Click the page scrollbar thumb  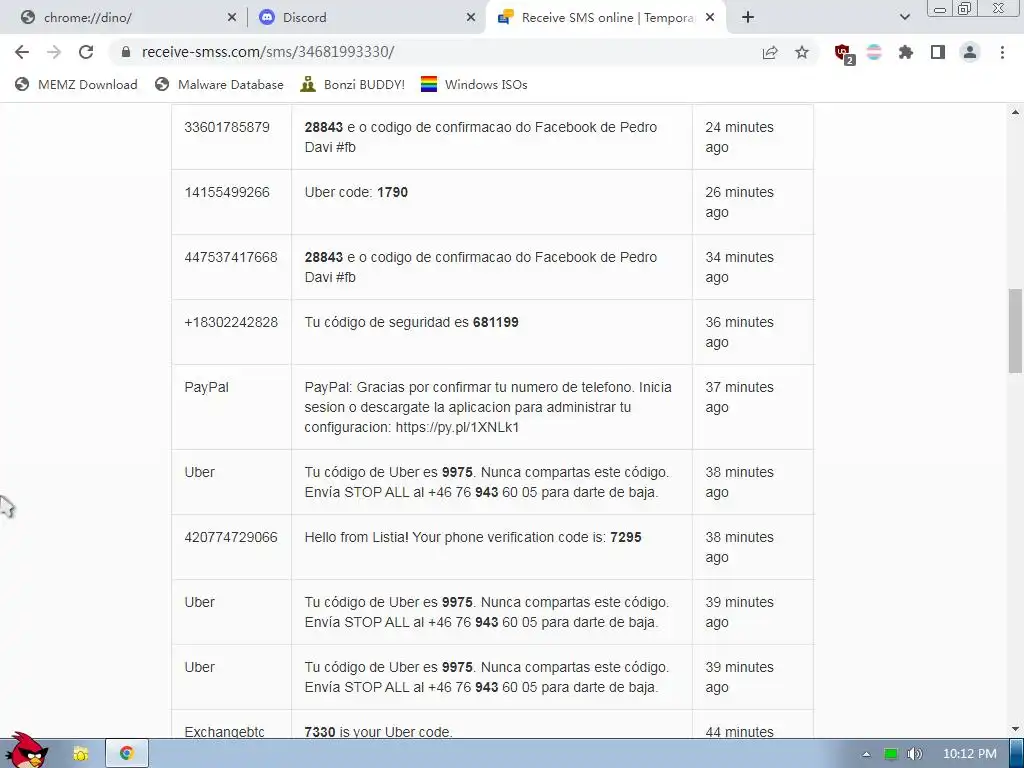click(x=1016, y=330)
